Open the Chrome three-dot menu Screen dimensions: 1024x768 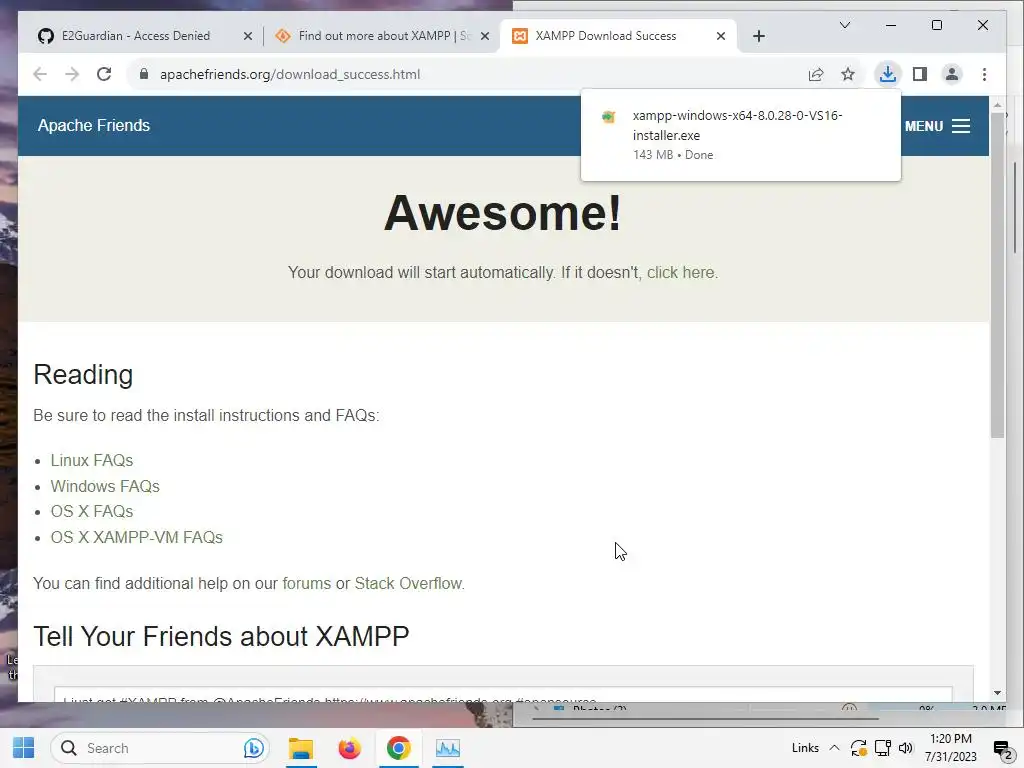tap(984, 74)
